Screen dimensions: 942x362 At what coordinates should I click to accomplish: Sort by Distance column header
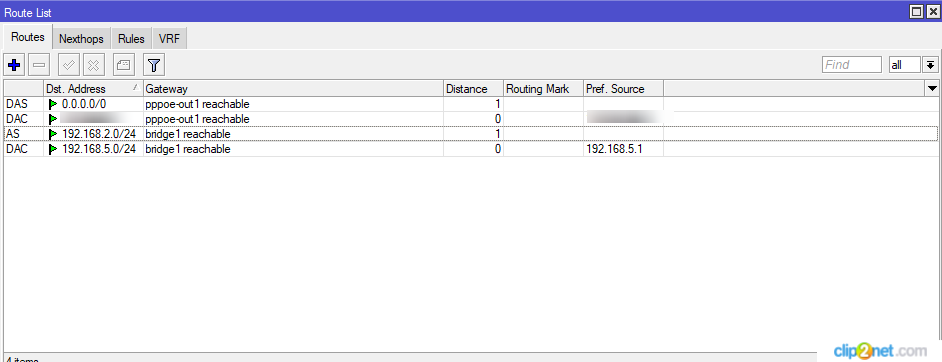[473, 89]
